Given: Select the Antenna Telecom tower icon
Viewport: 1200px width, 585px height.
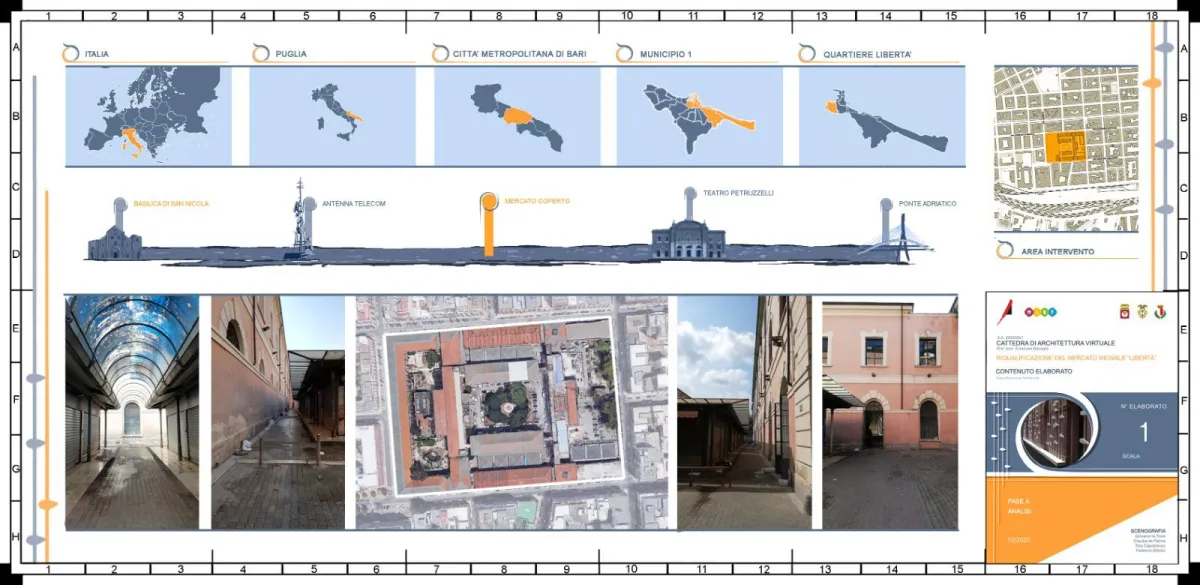Looking at the screenshot, I should [x=300, y=220].
